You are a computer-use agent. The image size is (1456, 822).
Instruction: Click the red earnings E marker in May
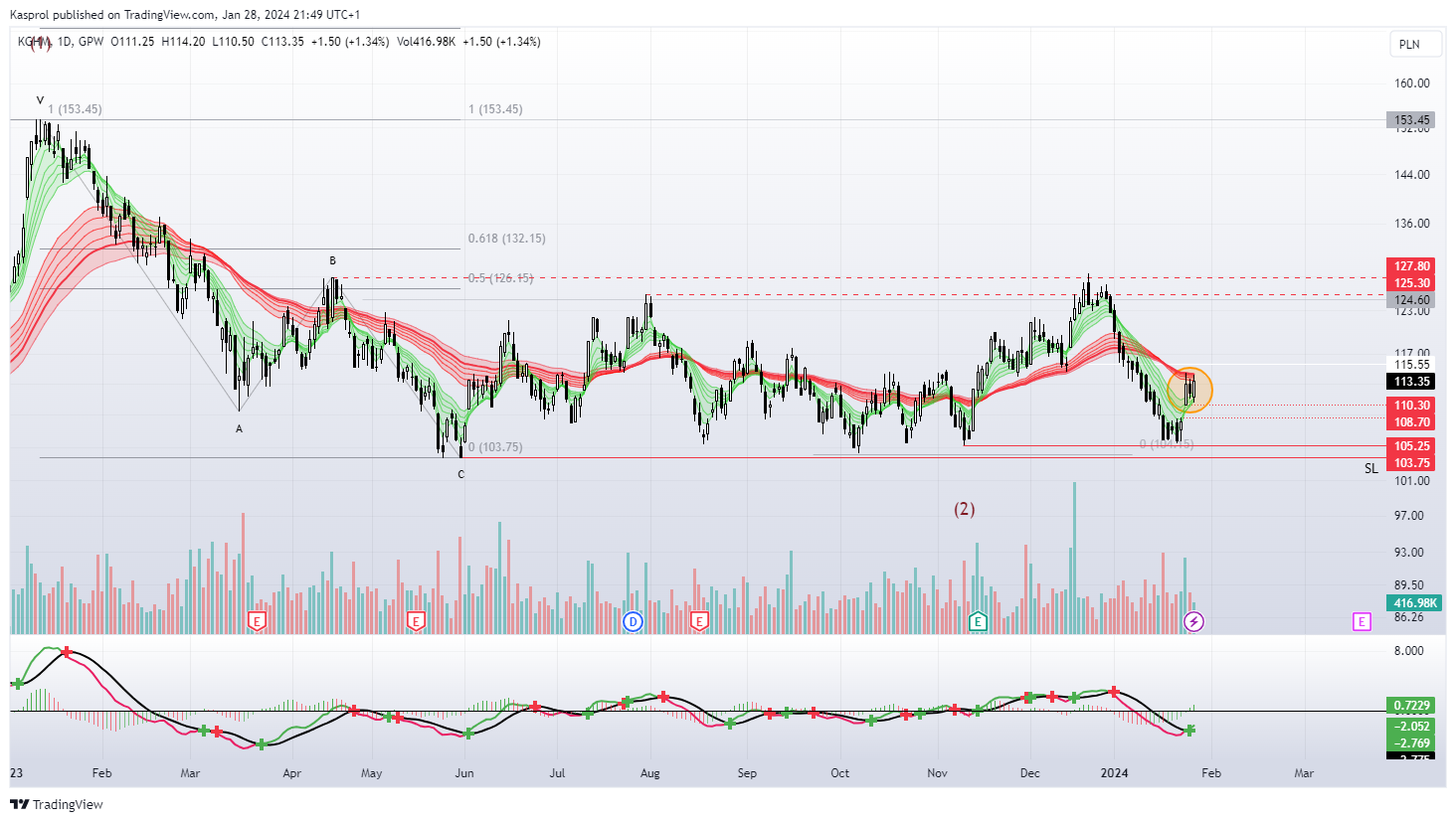(416, 622)
